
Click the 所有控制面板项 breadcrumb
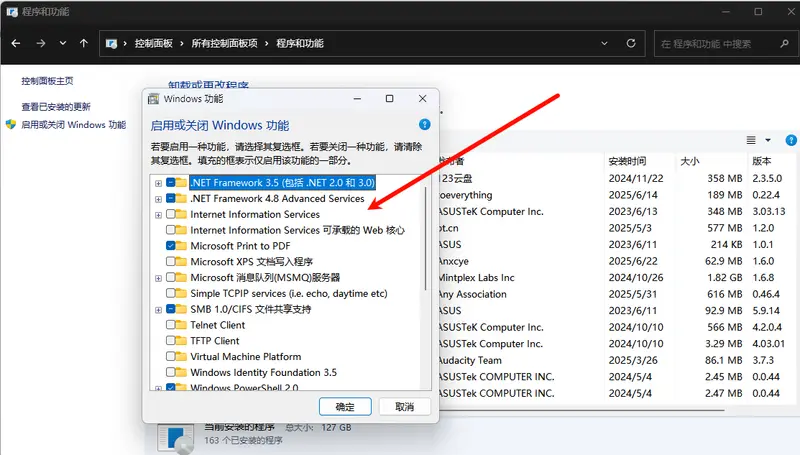point(224,43)
